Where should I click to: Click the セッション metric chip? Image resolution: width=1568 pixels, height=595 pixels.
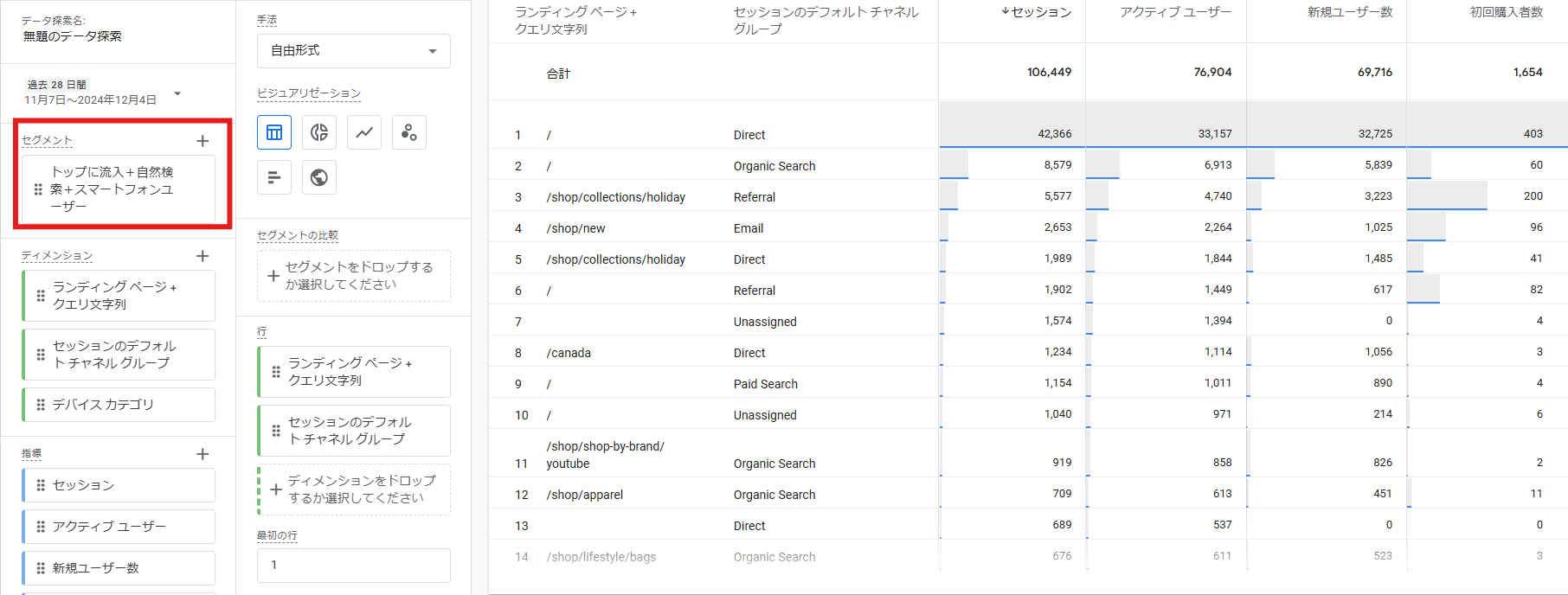coord(119,485)
